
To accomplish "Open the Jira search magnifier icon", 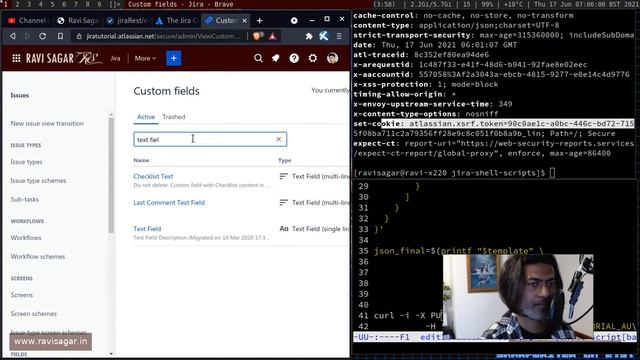I will (258, 58).
